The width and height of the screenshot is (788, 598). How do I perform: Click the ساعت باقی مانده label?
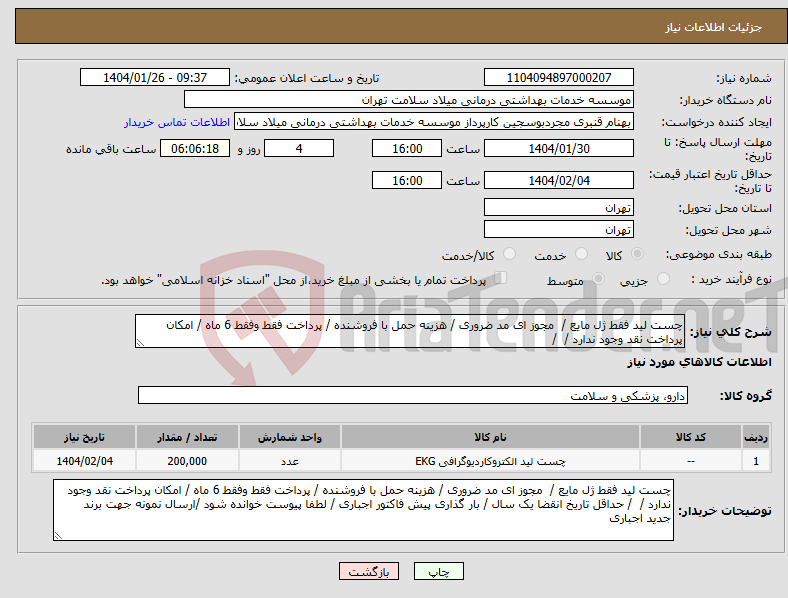(111, 149)
